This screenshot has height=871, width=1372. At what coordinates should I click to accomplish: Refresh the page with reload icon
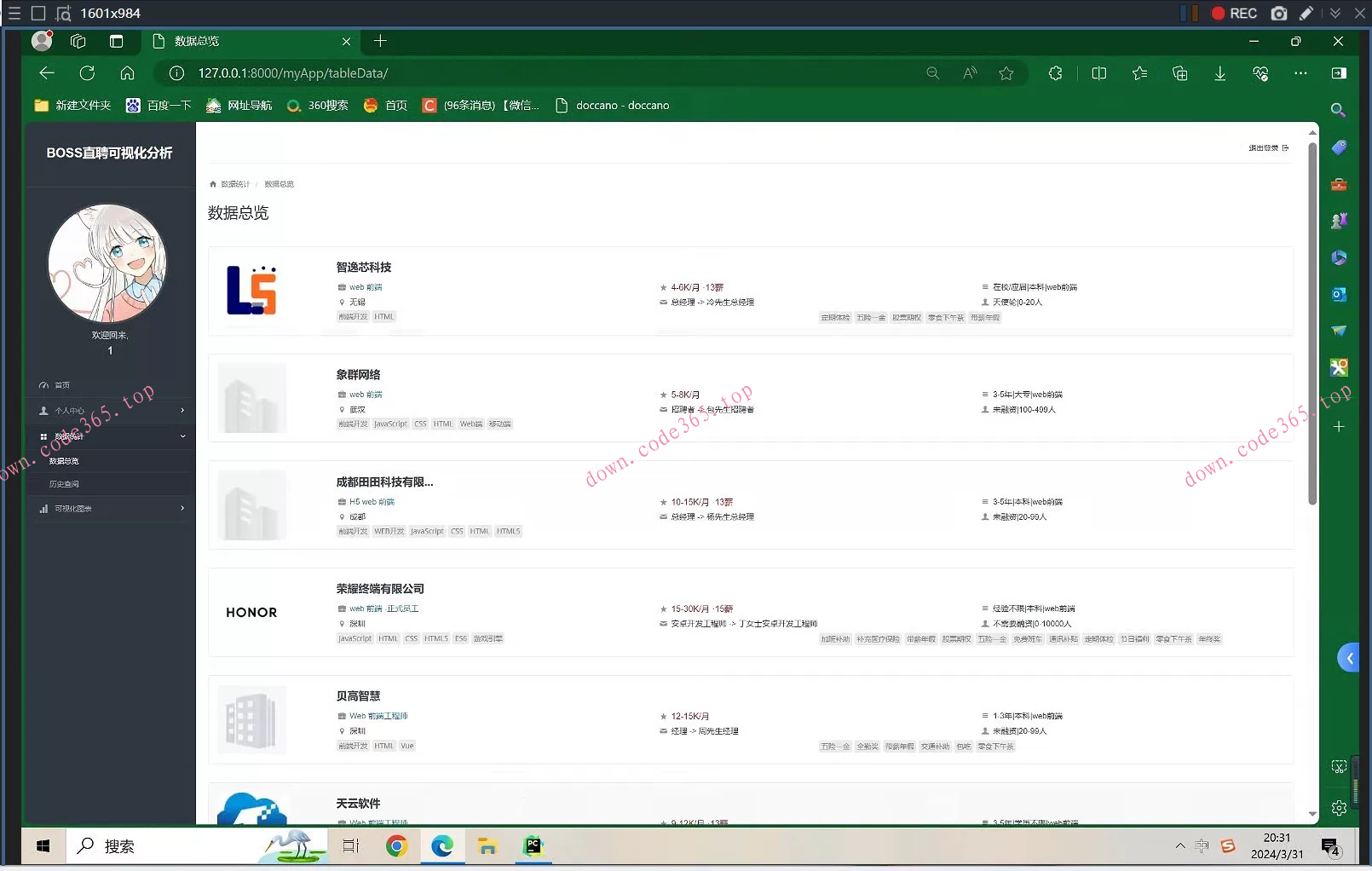click(87, 73)
